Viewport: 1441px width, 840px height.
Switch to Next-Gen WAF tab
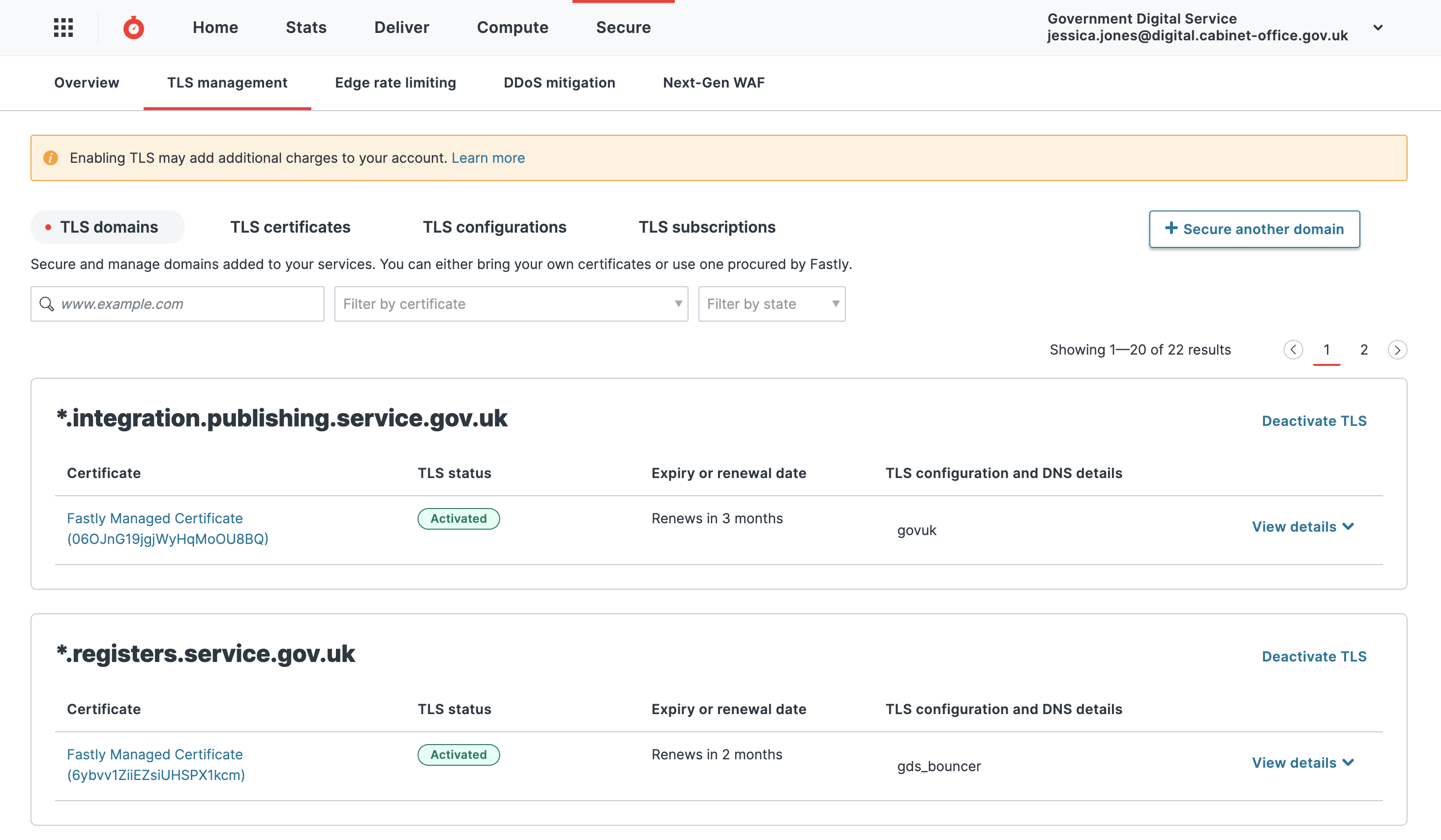click(x=714, y=82)
